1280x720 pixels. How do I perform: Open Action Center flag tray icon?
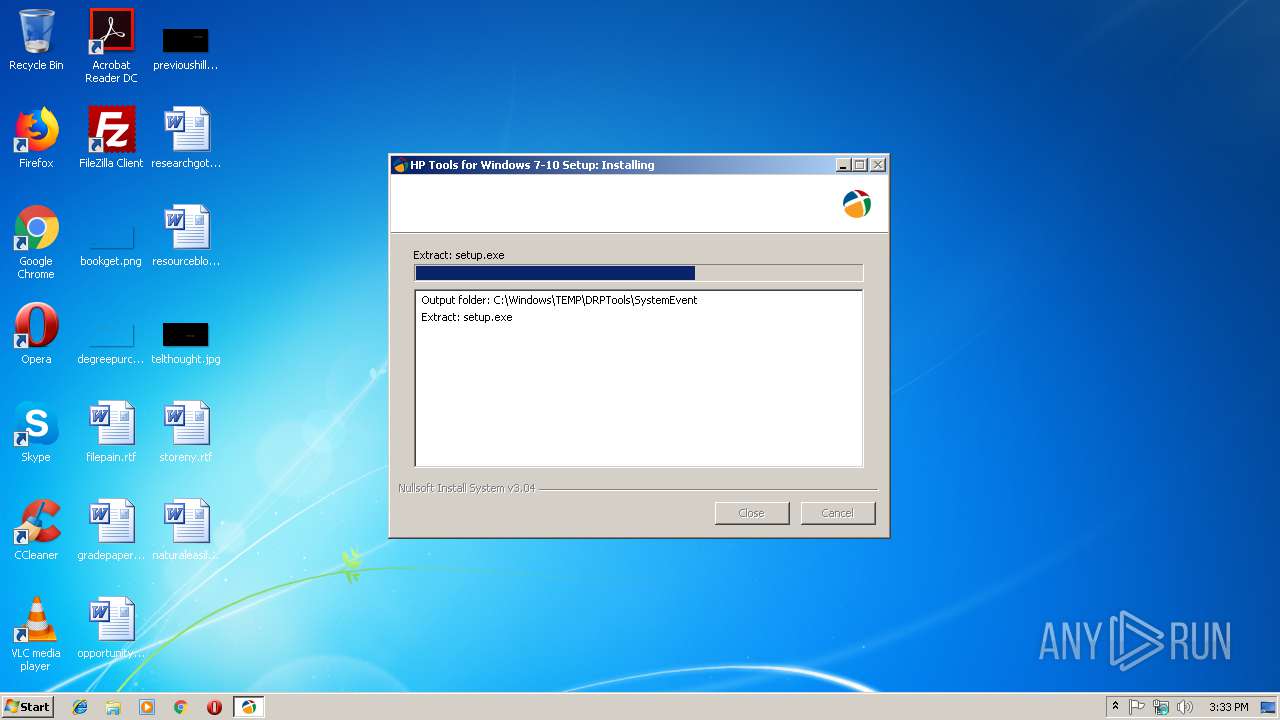coord(1137,707)
